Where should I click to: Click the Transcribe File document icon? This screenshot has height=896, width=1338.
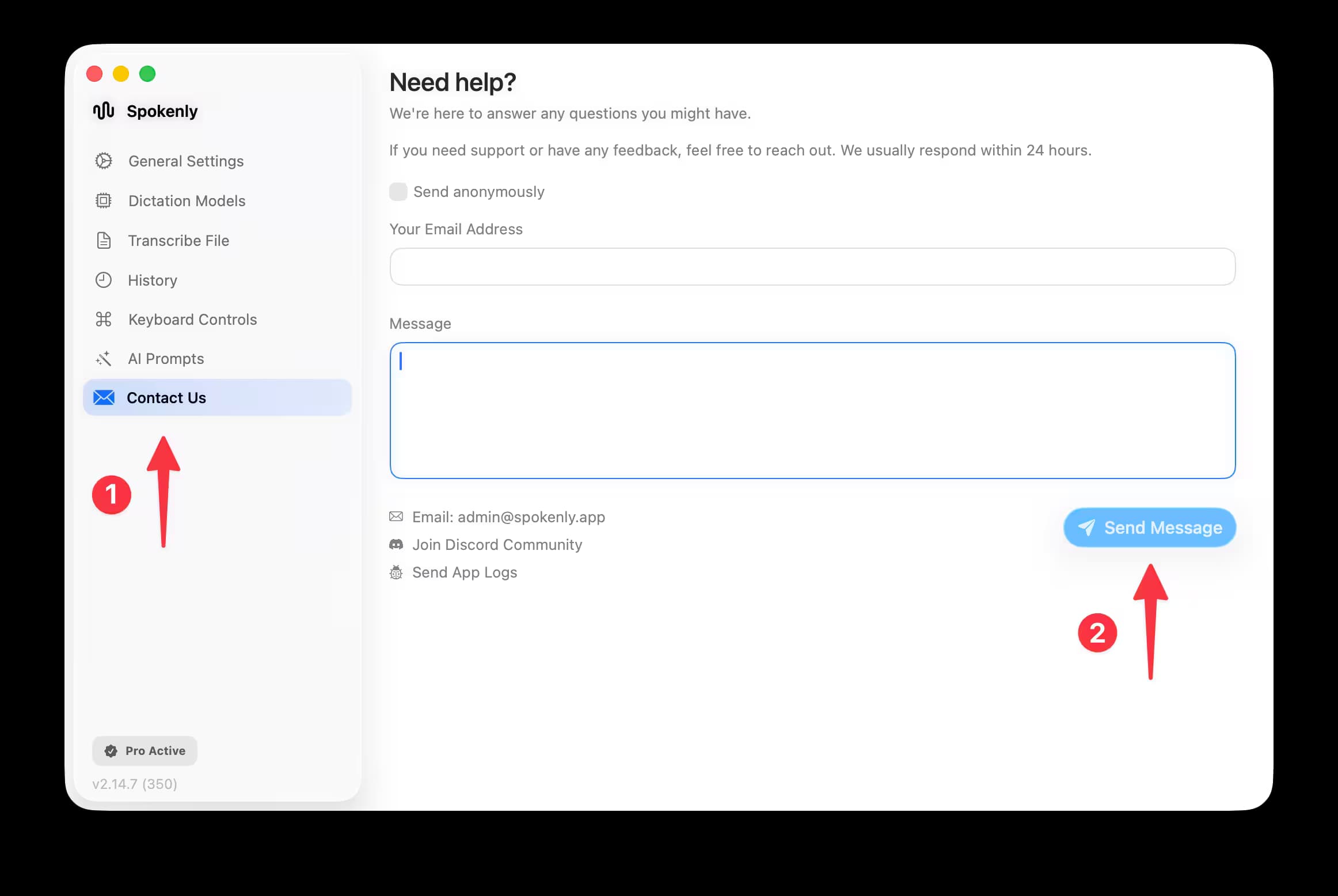(x=104, y=240)
